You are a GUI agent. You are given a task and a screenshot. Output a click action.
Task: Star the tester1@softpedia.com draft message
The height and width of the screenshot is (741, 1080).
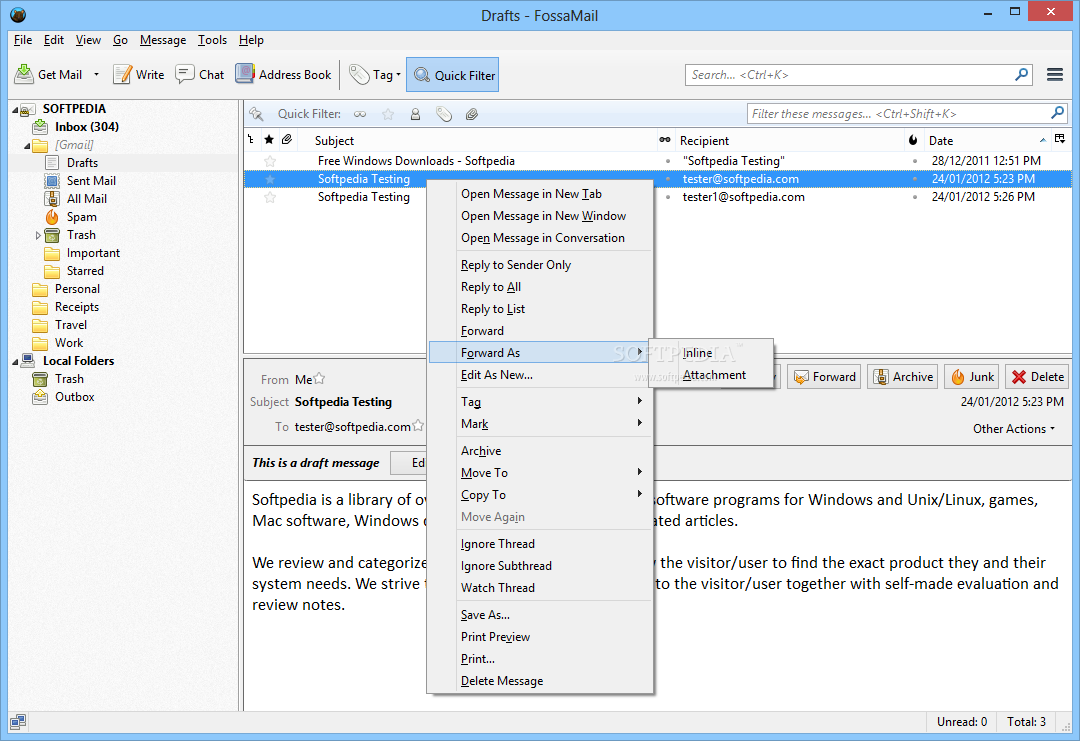tap(270, 198)
